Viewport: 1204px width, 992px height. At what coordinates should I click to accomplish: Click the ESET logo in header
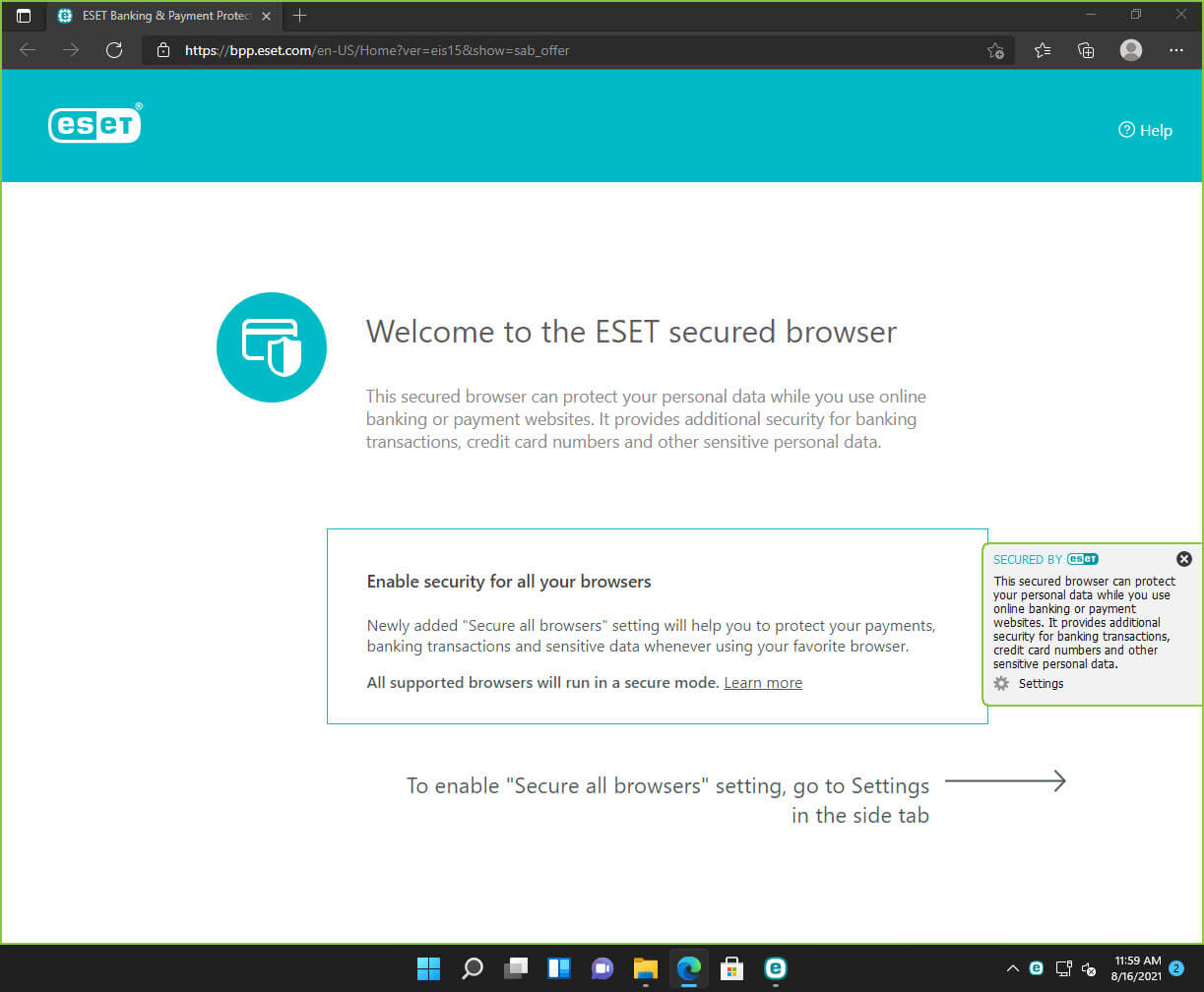pyautogui.click(x=95, y=124)
